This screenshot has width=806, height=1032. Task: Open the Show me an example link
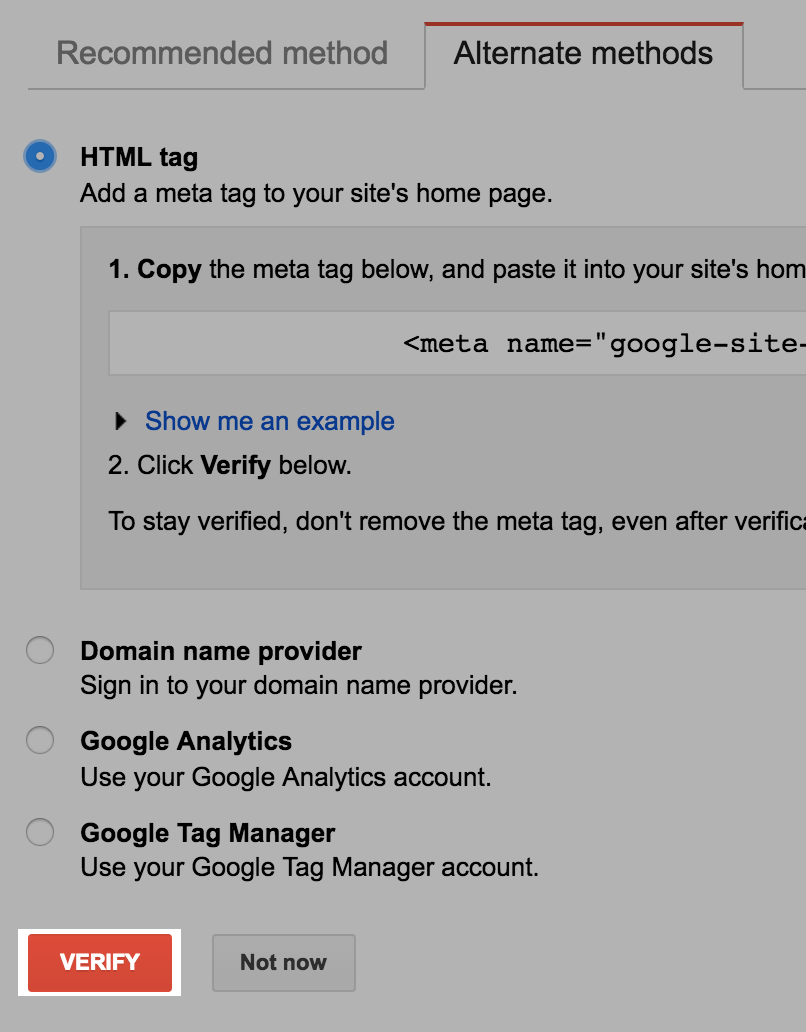[270, 421]
